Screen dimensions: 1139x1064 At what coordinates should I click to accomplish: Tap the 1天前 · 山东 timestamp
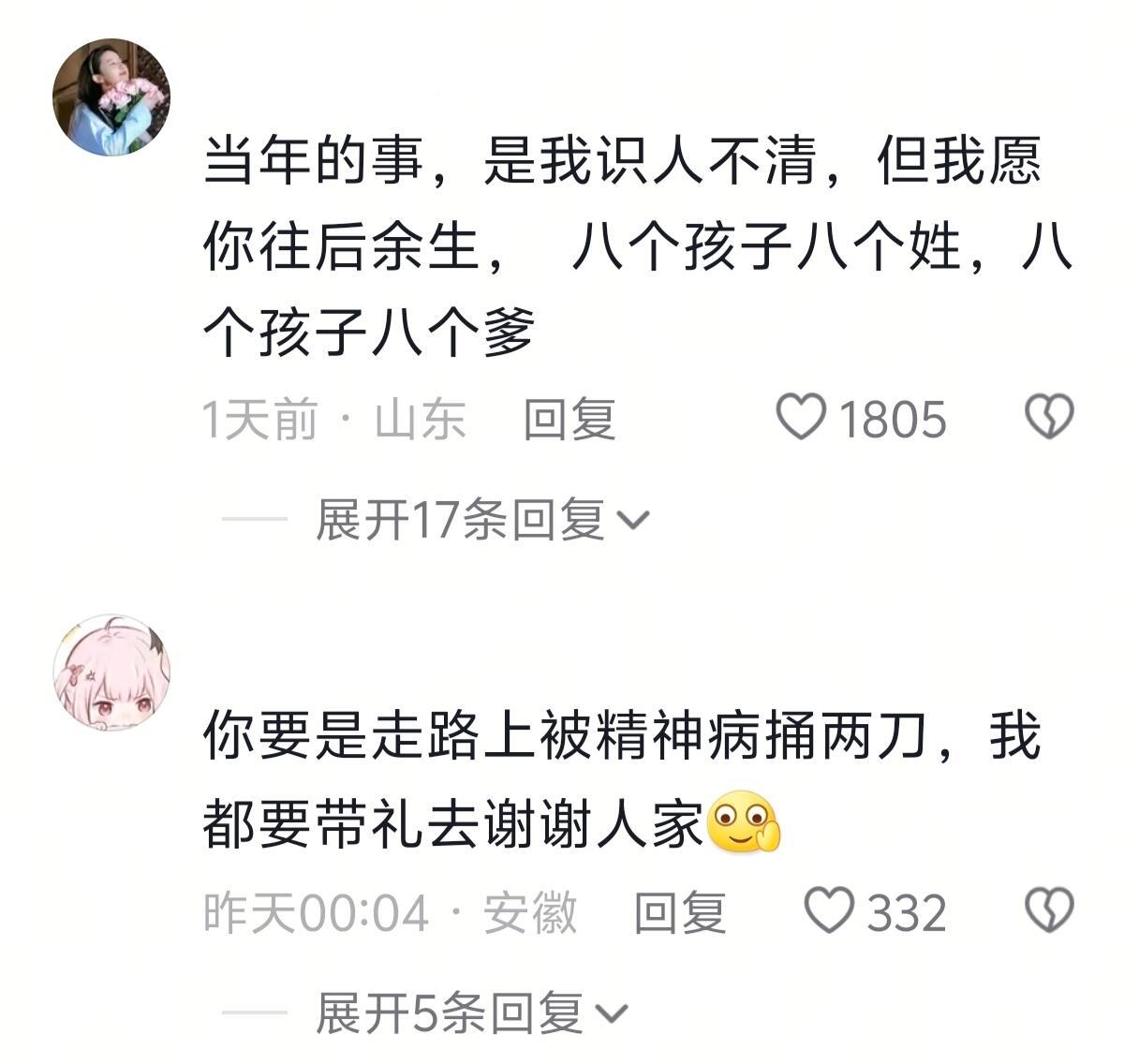click(x=334, y=419)
